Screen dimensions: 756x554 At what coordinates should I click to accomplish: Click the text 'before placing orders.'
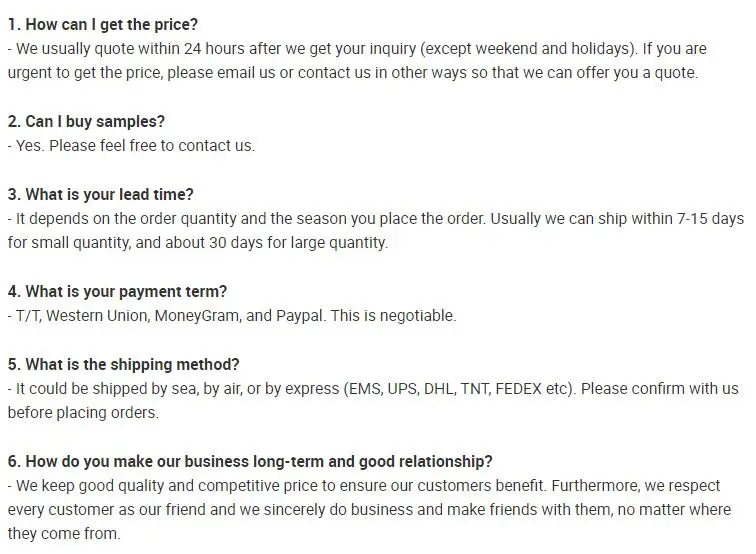click(82, 413)
